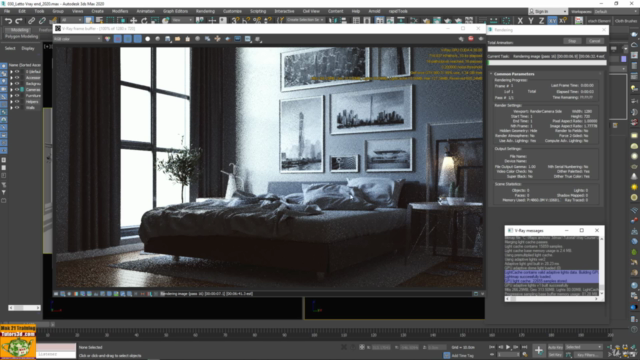Click RGB color swatches icon in frame buffer
This screenshot has width=640, height=360.
pos(107,39)
